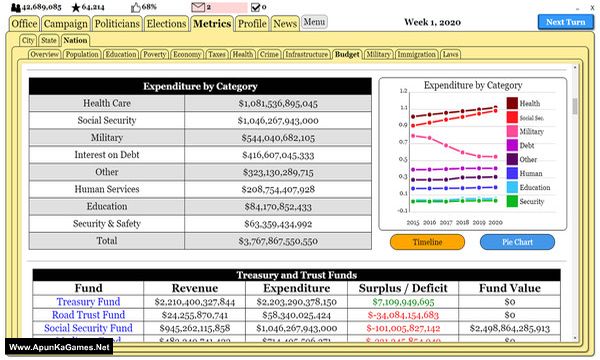Close the window with X
The image size is (600, 360).
592,8
